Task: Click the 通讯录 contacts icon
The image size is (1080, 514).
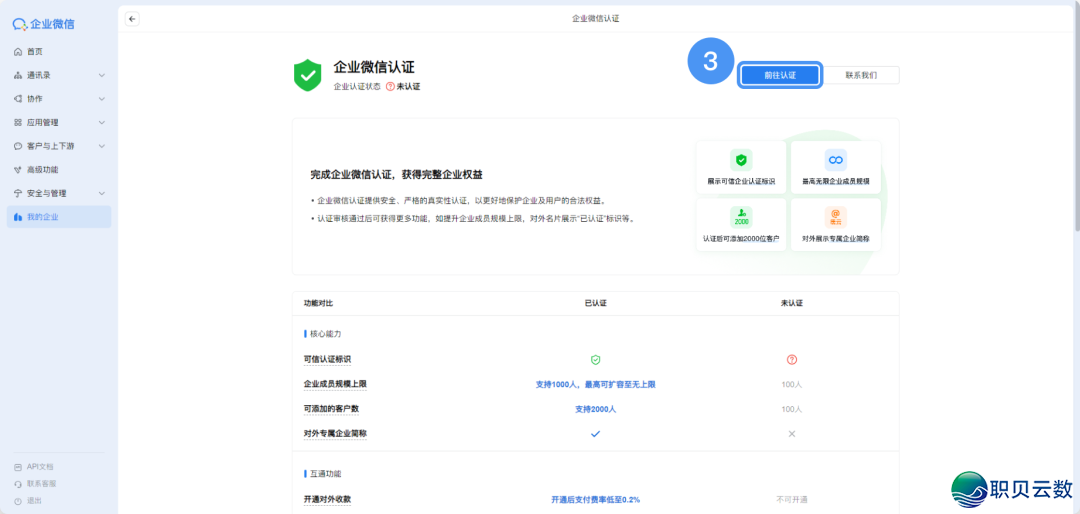Action: pyautogui.click(x=18, y=75)
